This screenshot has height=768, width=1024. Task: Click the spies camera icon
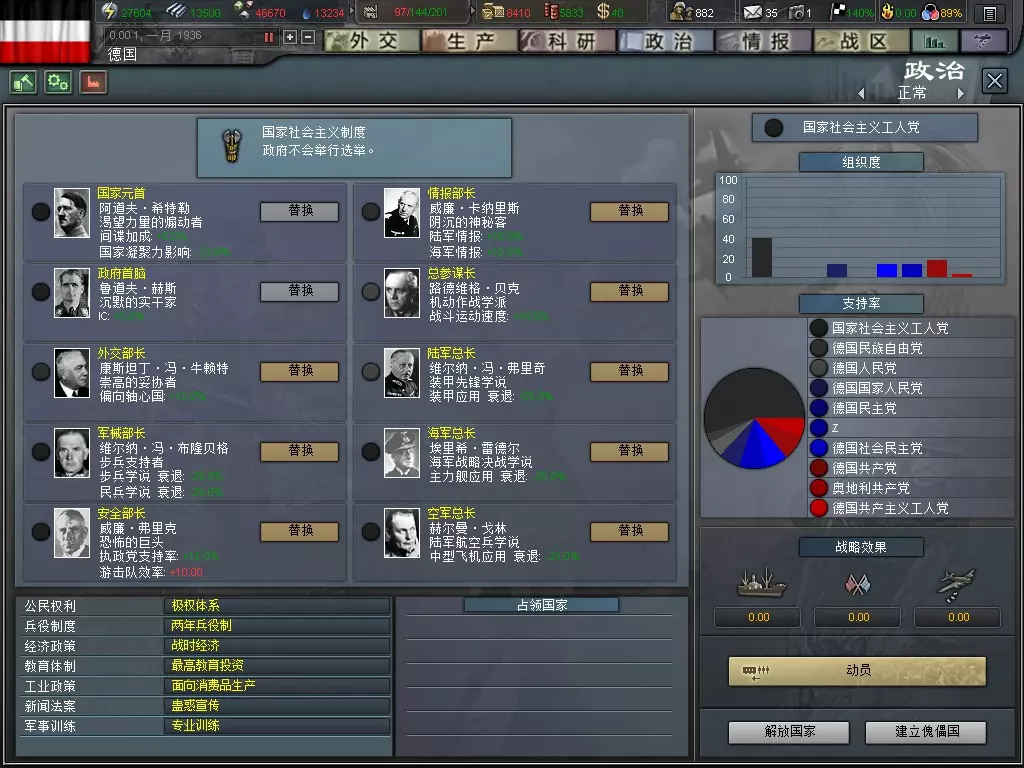click(796, 12)
